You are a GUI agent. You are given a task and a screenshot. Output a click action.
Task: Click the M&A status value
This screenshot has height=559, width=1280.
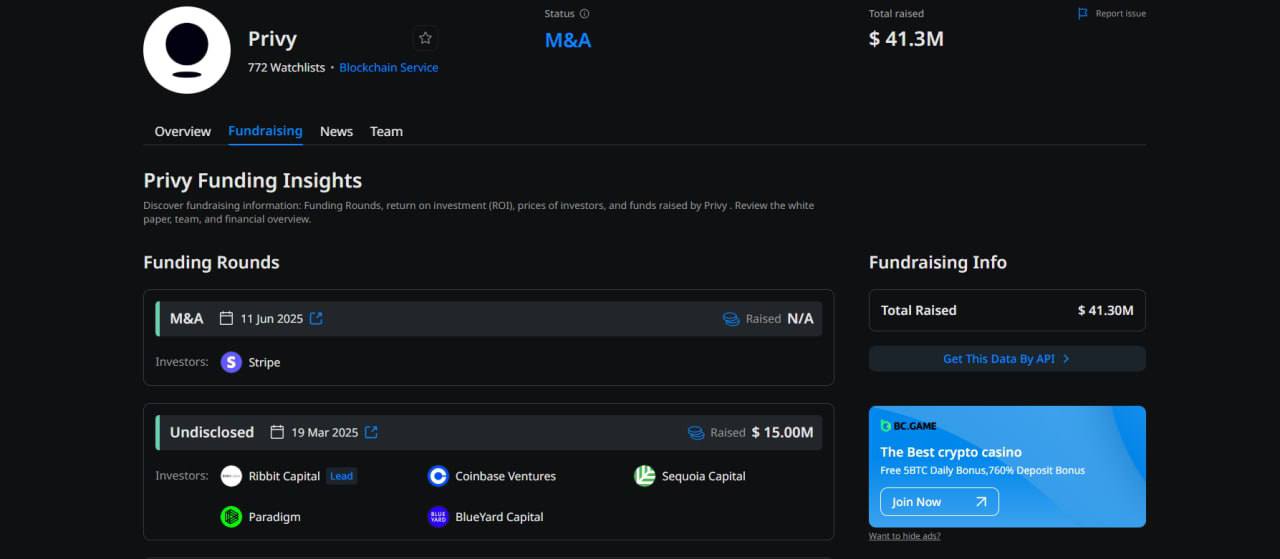click(x=568, y=40)
